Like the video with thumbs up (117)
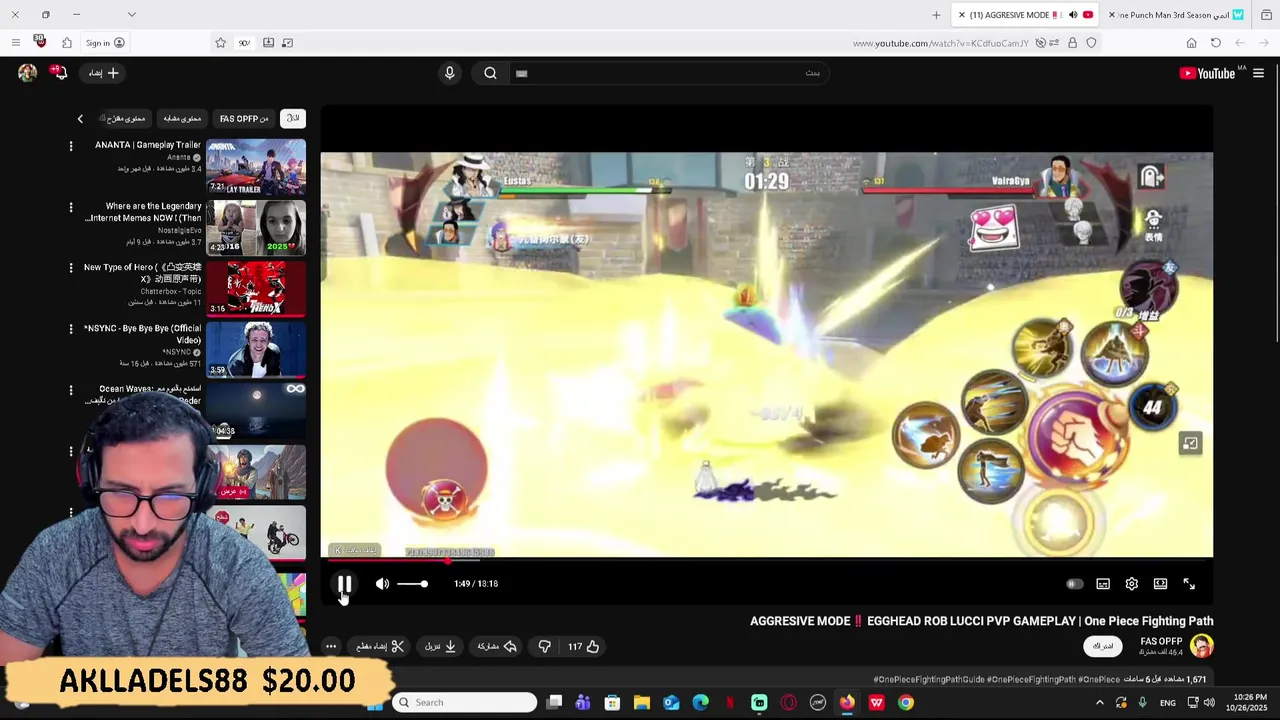1280x720 pixels. [583, 647]
